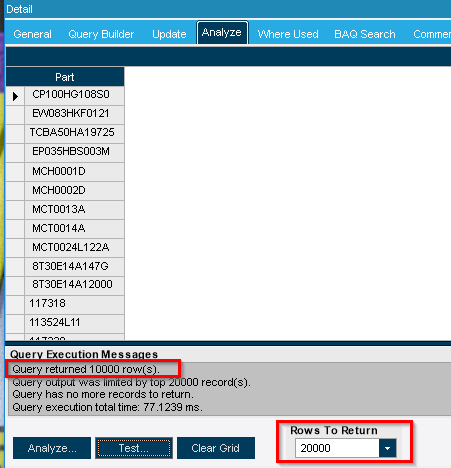451x468 pixels.
Task: Select the Analyze tab
Action: [x=222, y=33]
